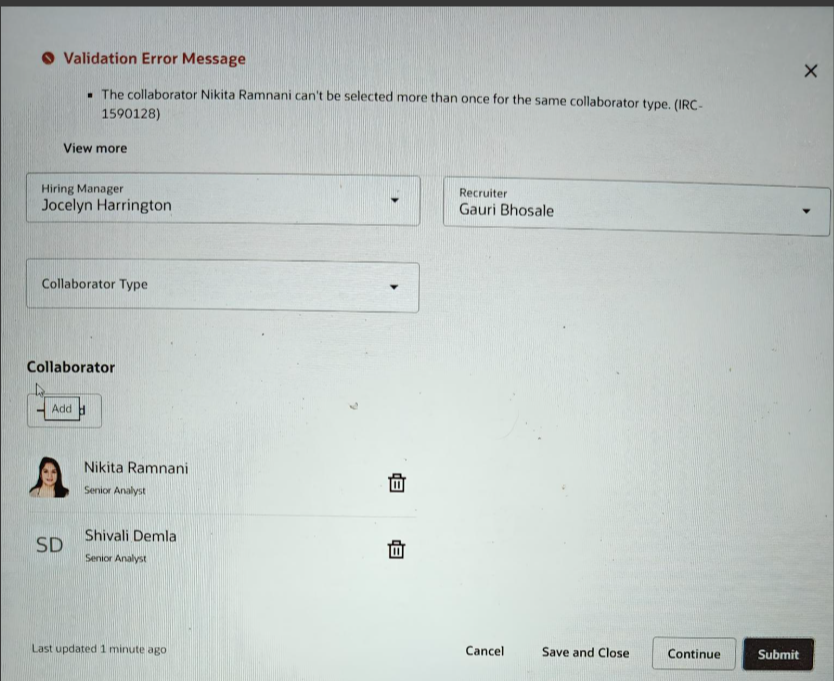This screenshot has height=681, width=834.
Task: Click Nikita Ramnani's profile photo
Action: pos(49,476)
